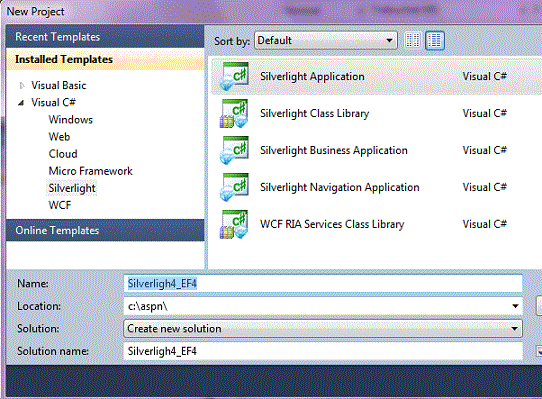The height and width of the screenshot is (399, 542).
Task: Click into the project Name field
Action: click(323, 284)
